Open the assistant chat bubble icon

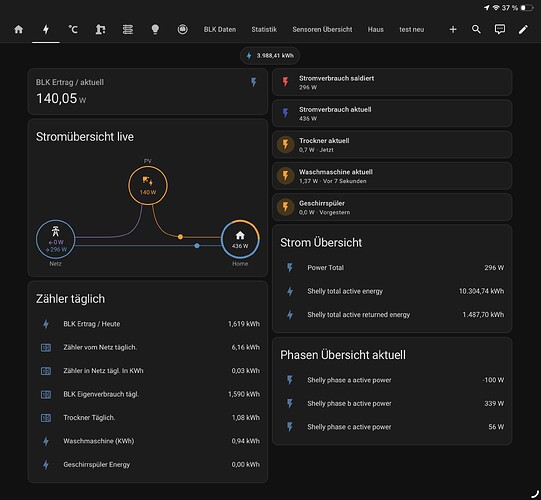click(x=500, y=29)
